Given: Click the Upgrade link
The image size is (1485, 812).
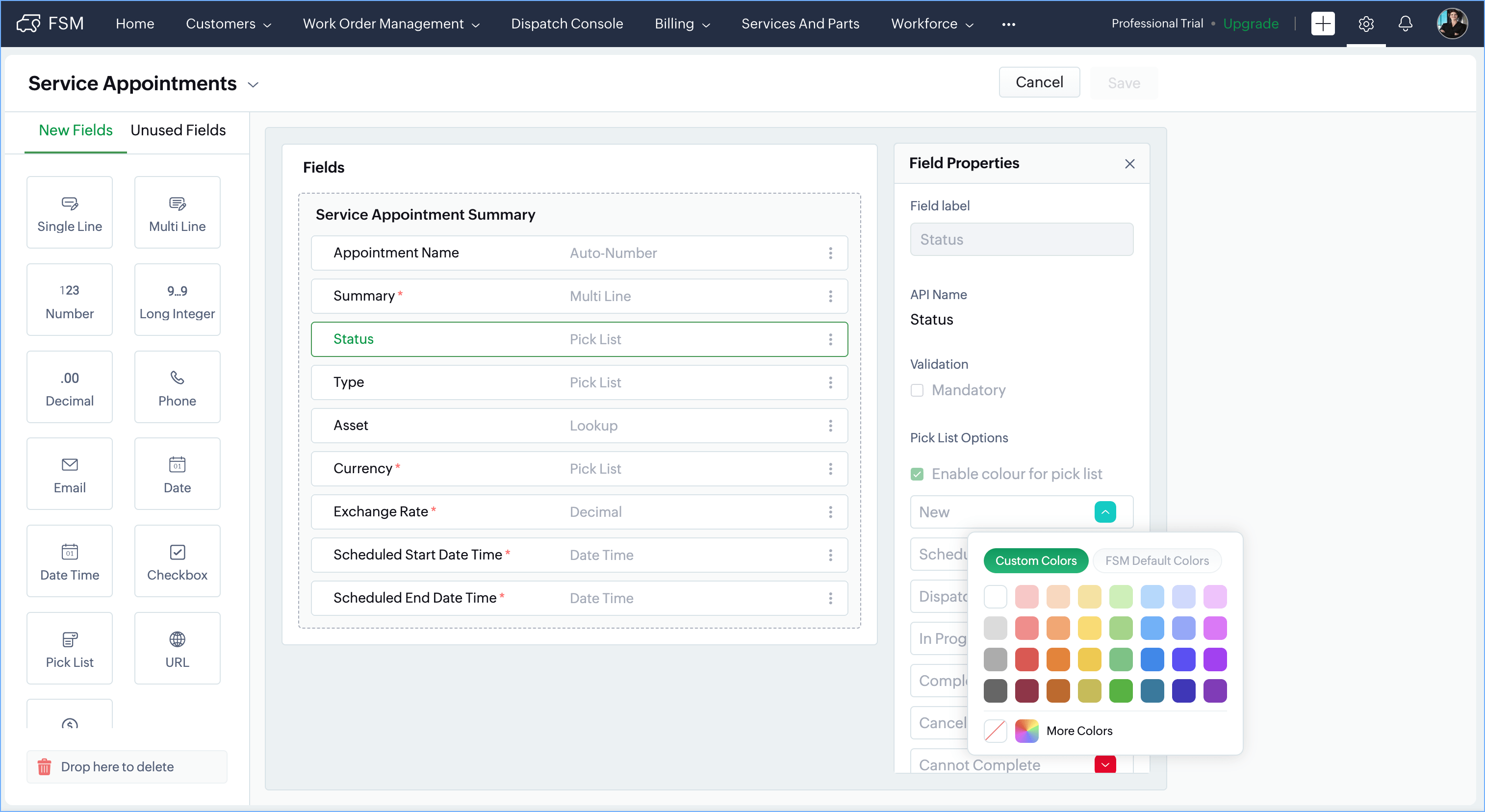Looking at the screenshot, I should coord(1251,24).
